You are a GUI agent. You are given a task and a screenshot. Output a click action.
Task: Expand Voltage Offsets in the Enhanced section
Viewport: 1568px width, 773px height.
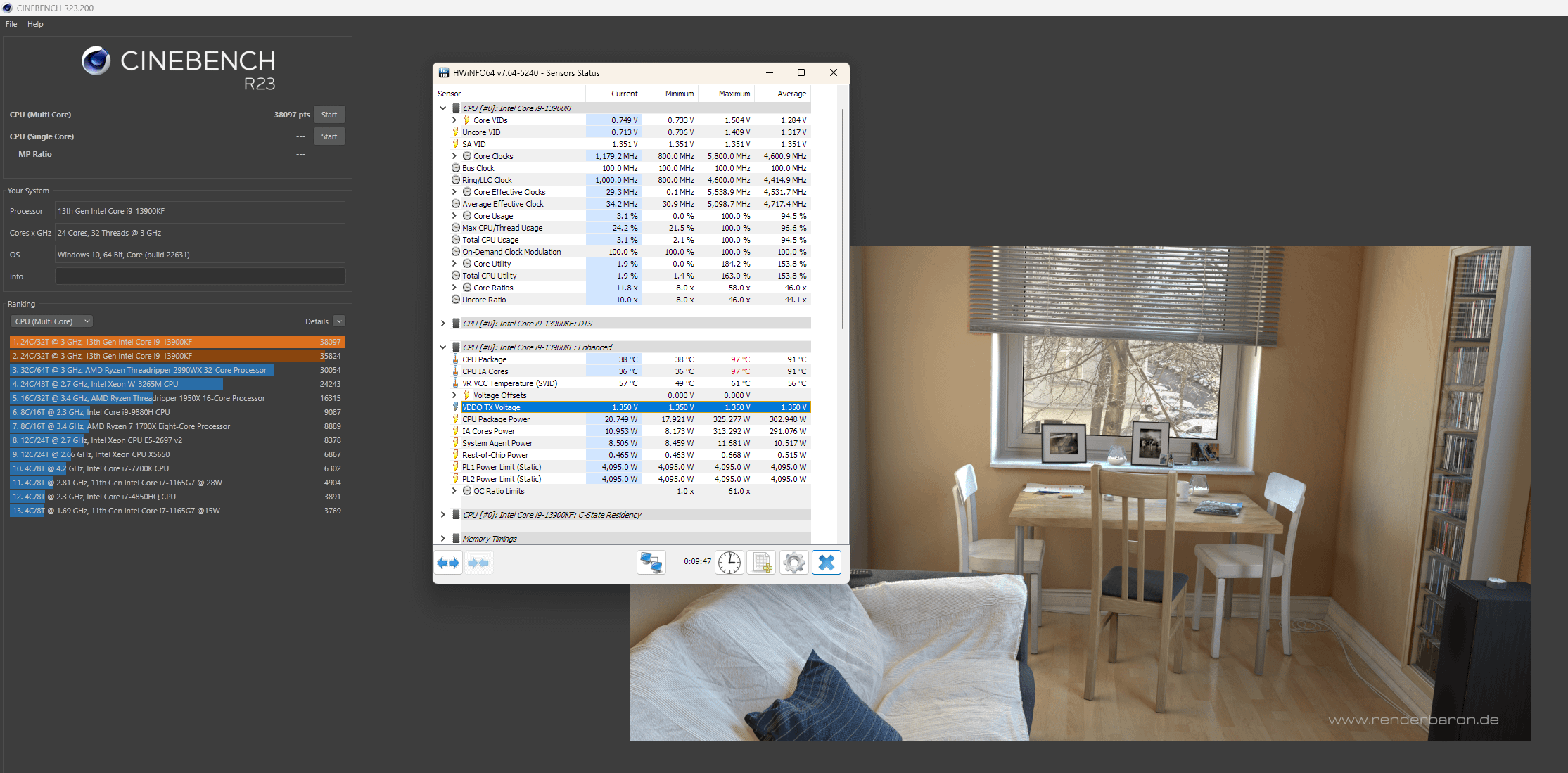(454, 395)
